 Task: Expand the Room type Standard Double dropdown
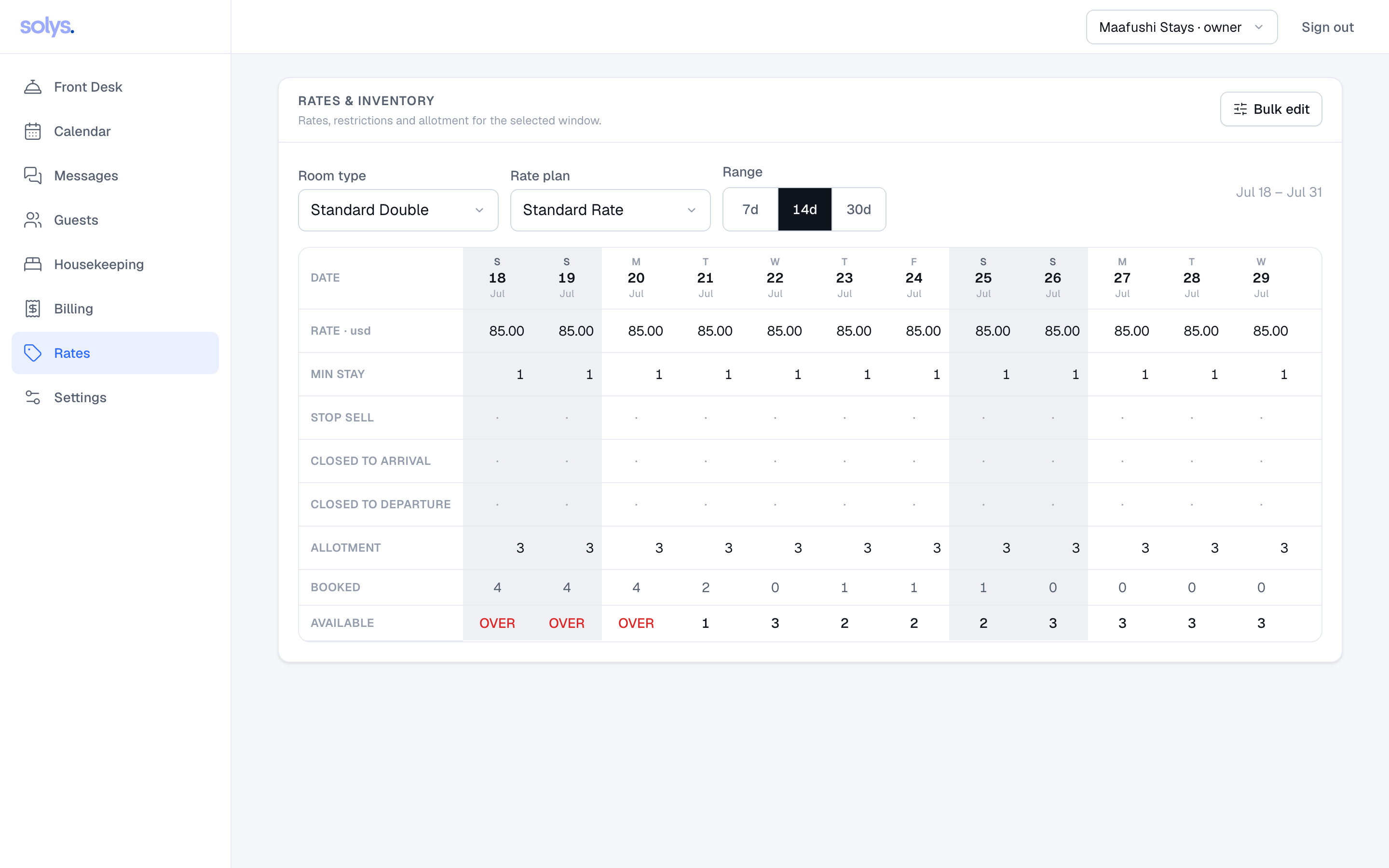tap(398, 210)
